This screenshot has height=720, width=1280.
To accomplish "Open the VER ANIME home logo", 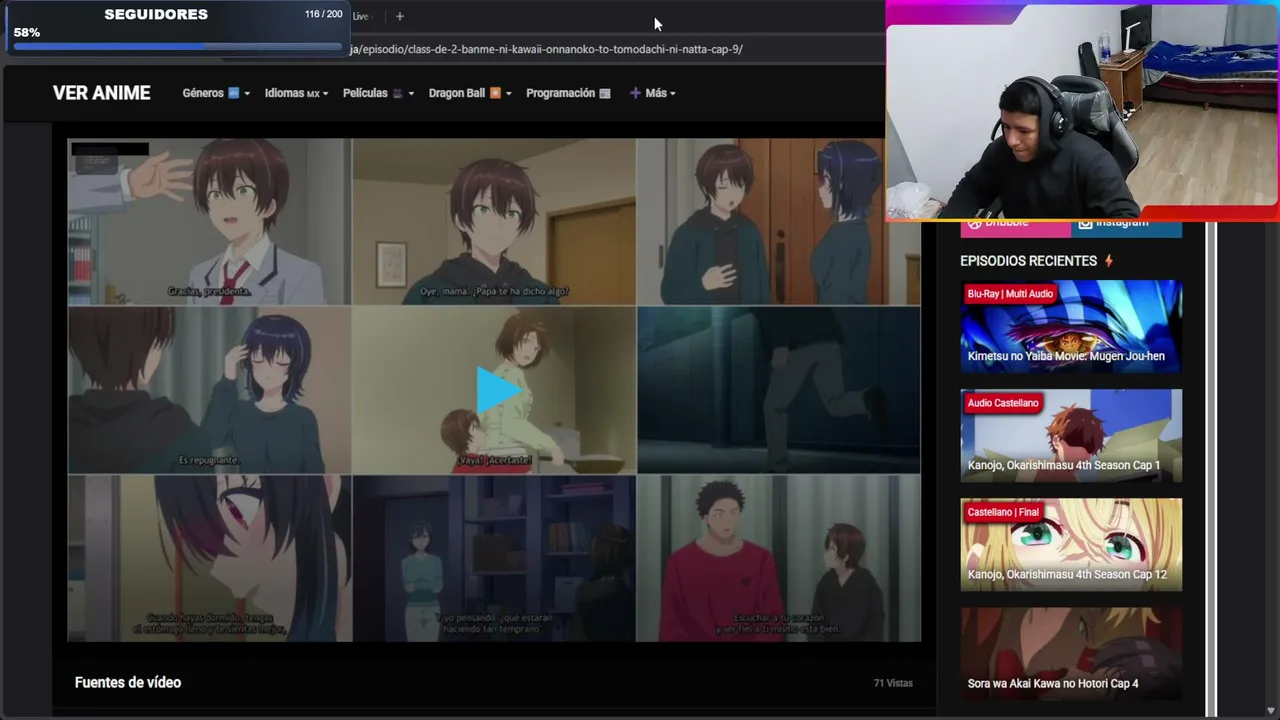I will point(102,93).
